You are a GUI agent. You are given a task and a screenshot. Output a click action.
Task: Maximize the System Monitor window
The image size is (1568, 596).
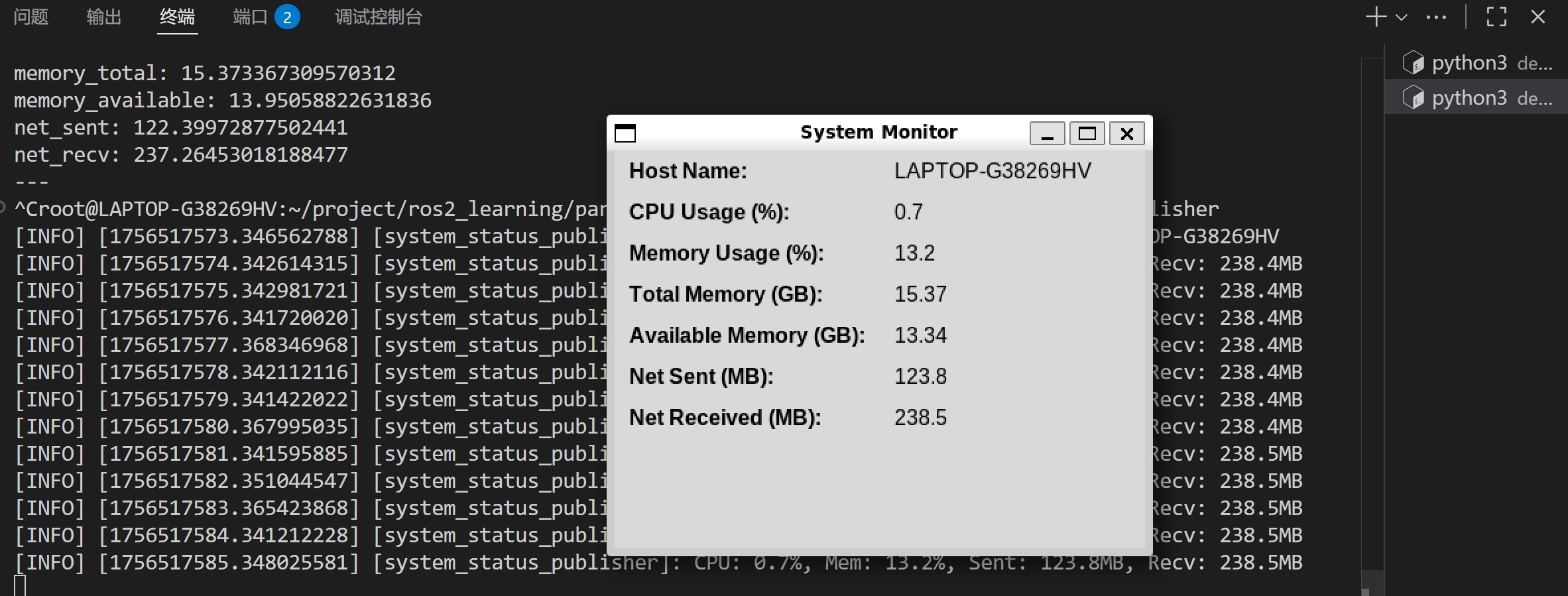point(1087,133)
